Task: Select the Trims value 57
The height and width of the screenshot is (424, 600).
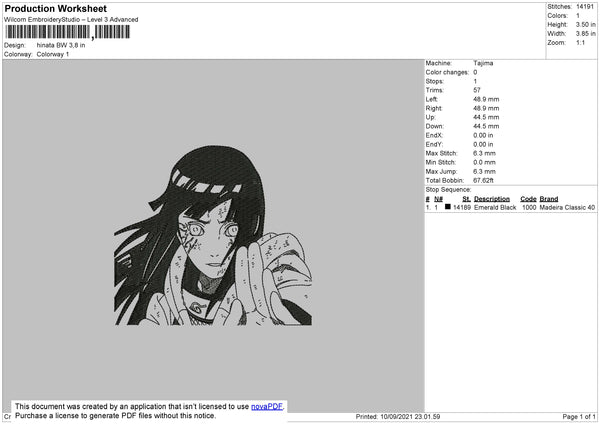Action: tap(477, 90)
